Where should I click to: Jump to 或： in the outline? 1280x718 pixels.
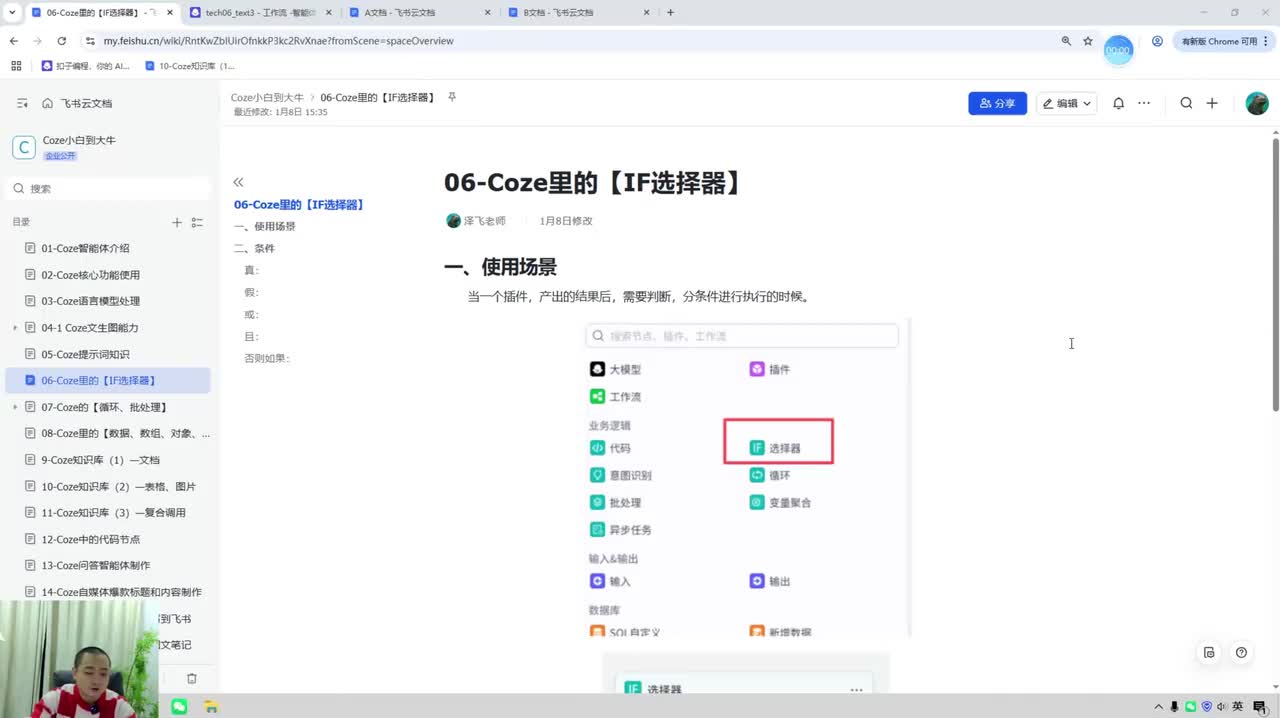[x=251, y=314]
